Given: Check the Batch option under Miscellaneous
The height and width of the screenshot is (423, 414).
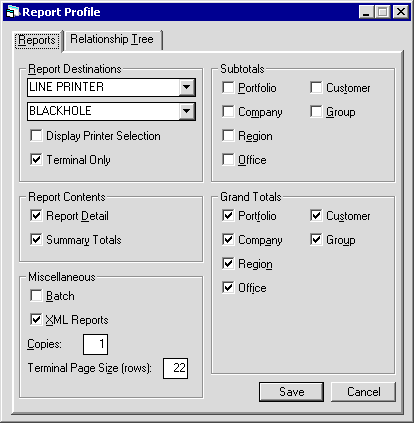Looking at the screenshot, I should click(36, 296).
